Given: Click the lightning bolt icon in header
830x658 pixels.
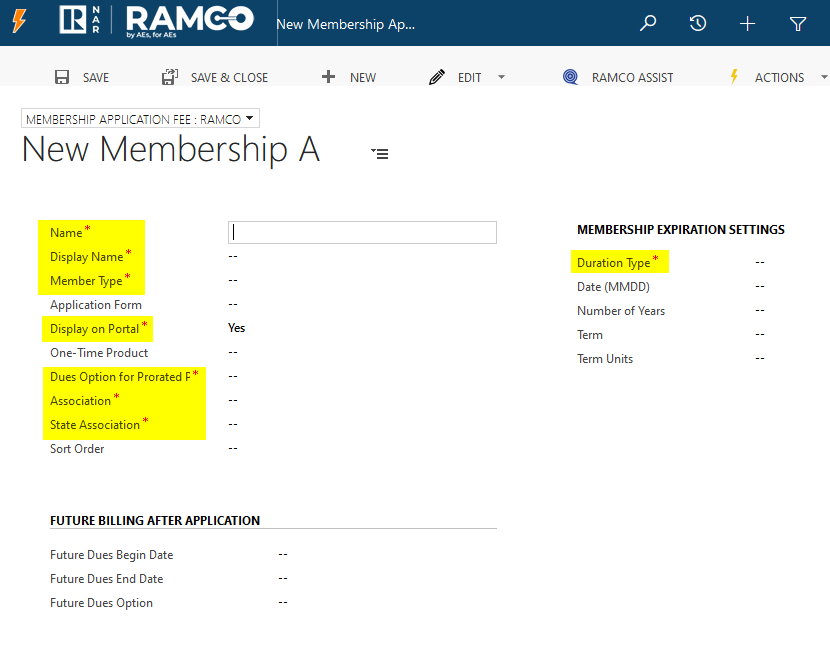Looking at the screenshot, I should pos(19,22).
